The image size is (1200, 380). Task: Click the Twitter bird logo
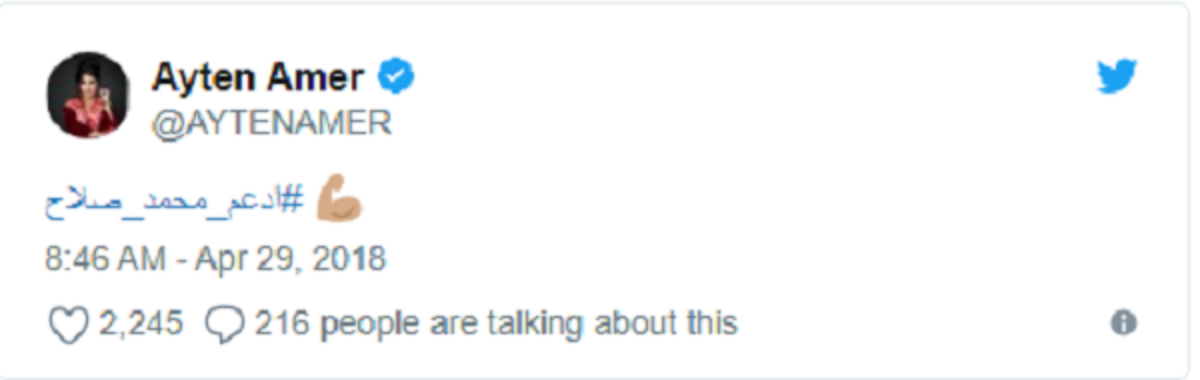(x=1117, y=77)
